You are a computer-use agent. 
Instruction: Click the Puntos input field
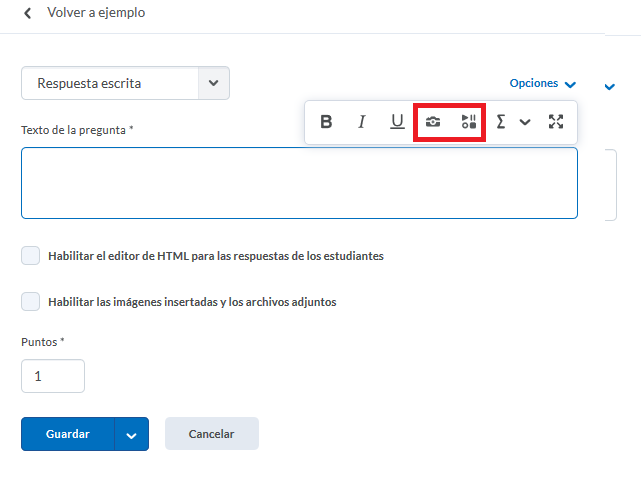[53, 376]
